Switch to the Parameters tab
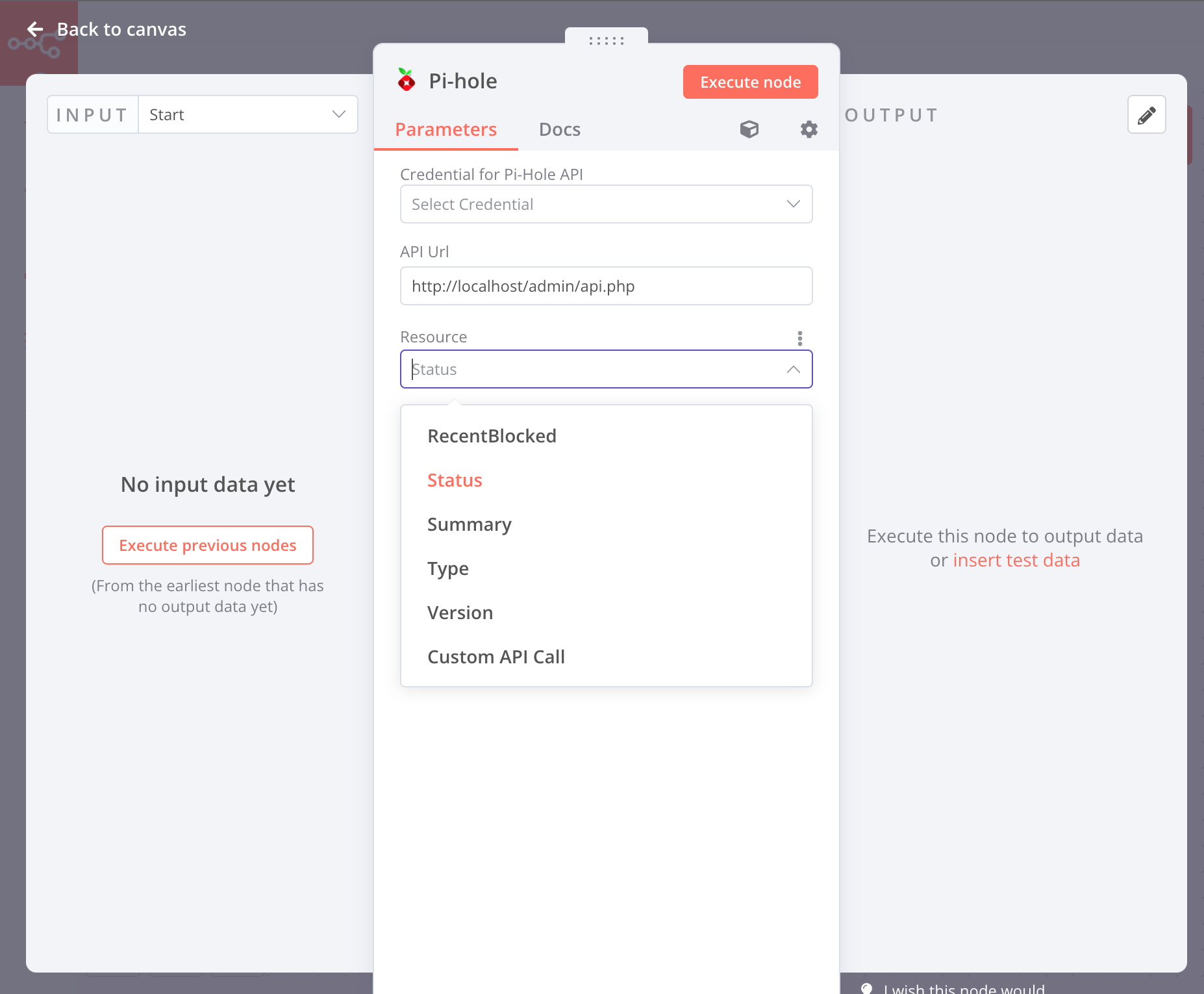Screen dimensions: 1204x994 (x=446, y=129)
